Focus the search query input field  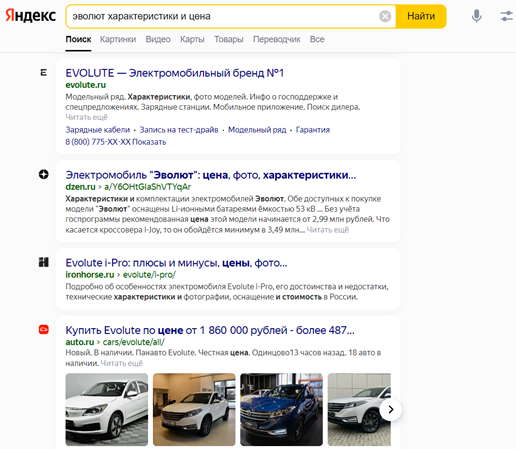[x=223, y=16]
